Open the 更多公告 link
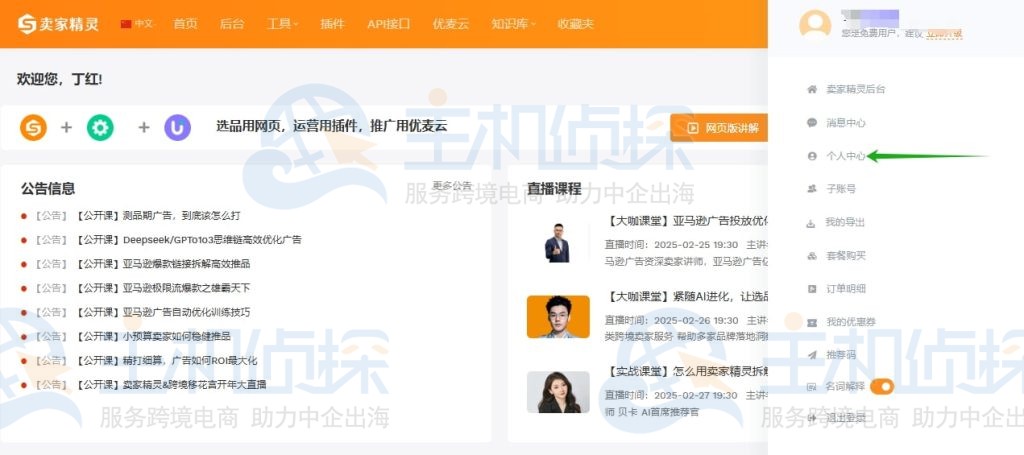This screenshot has width=1024, height=455. pyautogui.click(x=452, y=185)
